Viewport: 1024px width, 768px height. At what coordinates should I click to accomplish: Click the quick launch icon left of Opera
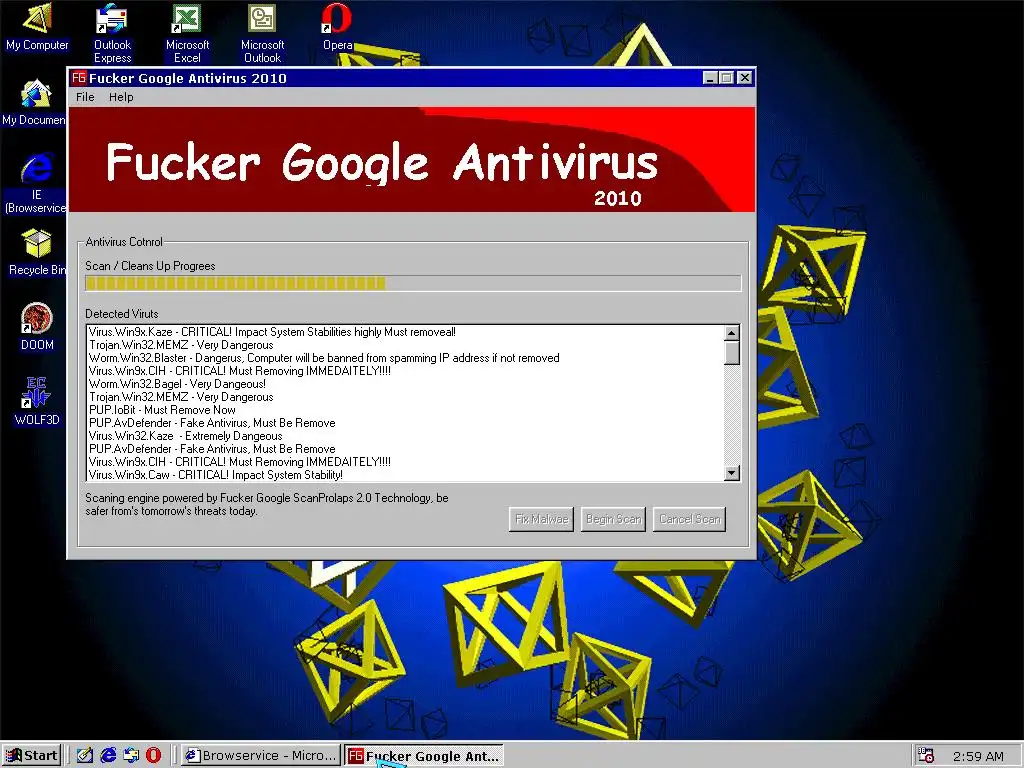(131, 756)
